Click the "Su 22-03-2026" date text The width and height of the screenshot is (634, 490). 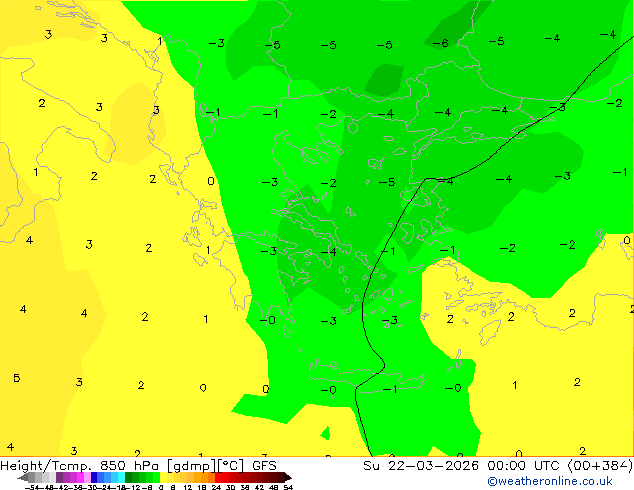point(421,466)
